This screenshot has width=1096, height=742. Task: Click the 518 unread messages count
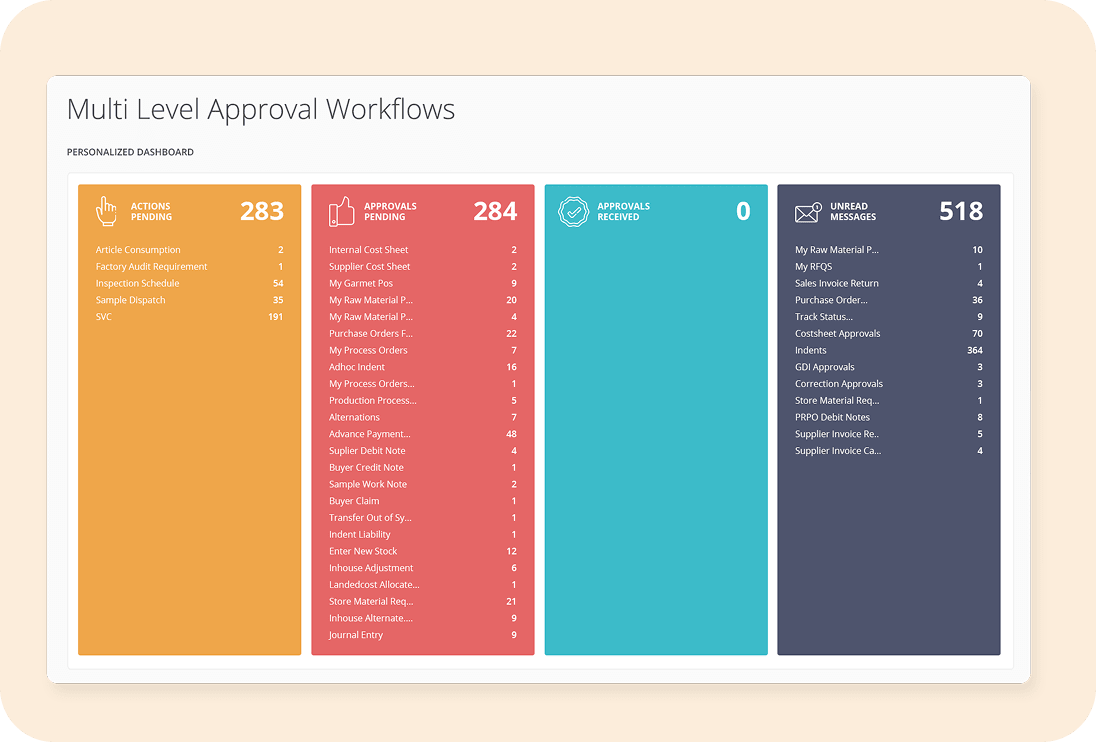point(960,211)
